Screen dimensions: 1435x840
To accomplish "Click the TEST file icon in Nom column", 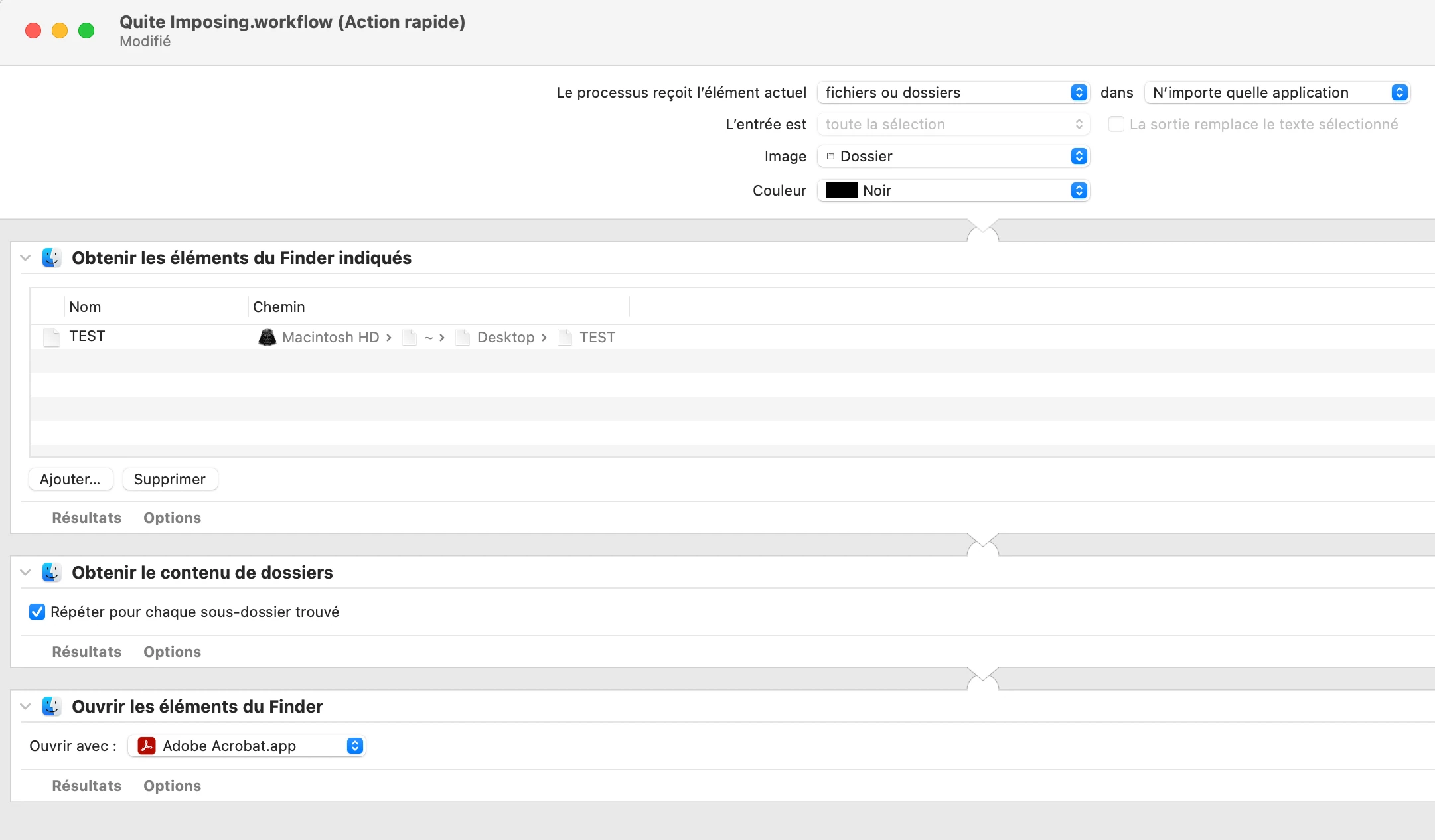I will (x=52, y=337).
